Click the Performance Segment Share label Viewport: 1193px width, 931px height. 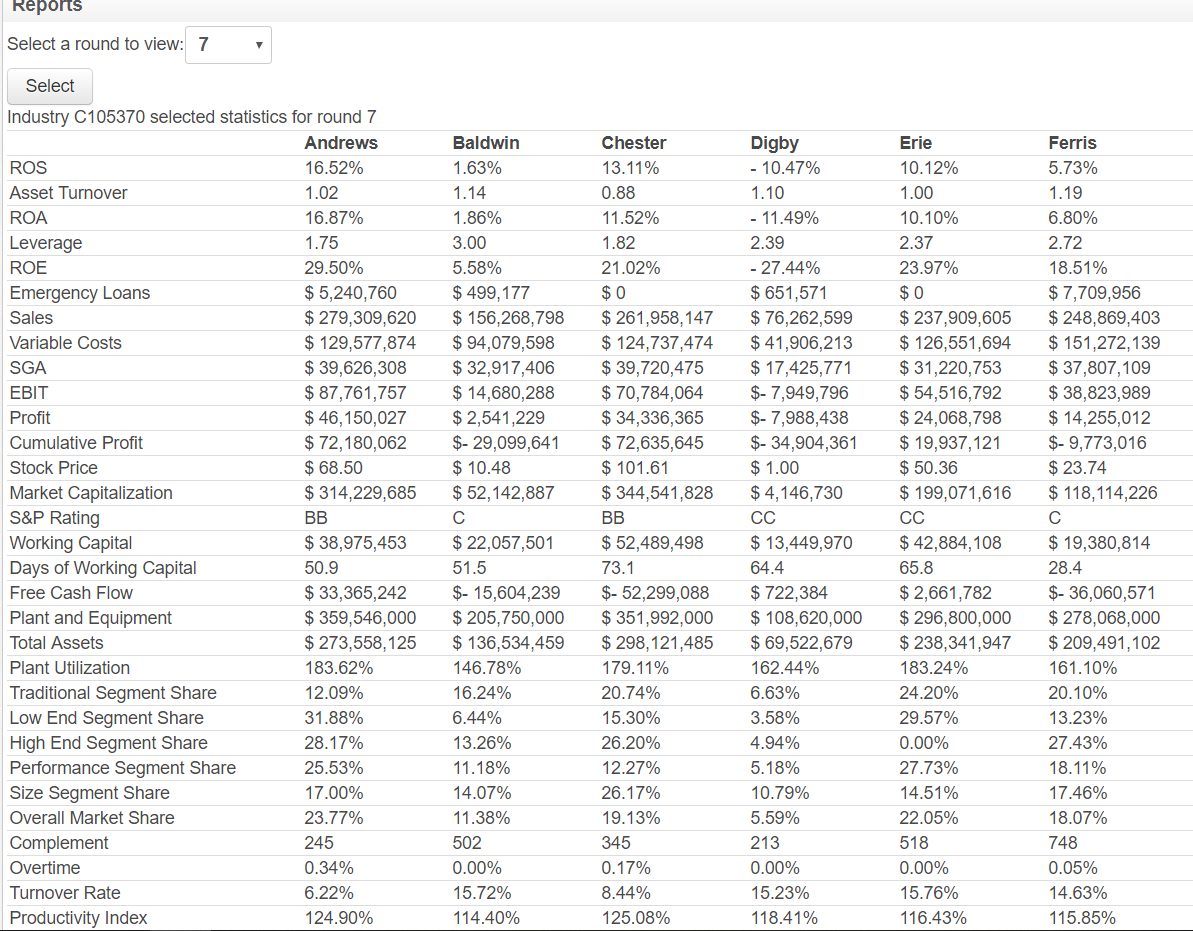(122, 768)
